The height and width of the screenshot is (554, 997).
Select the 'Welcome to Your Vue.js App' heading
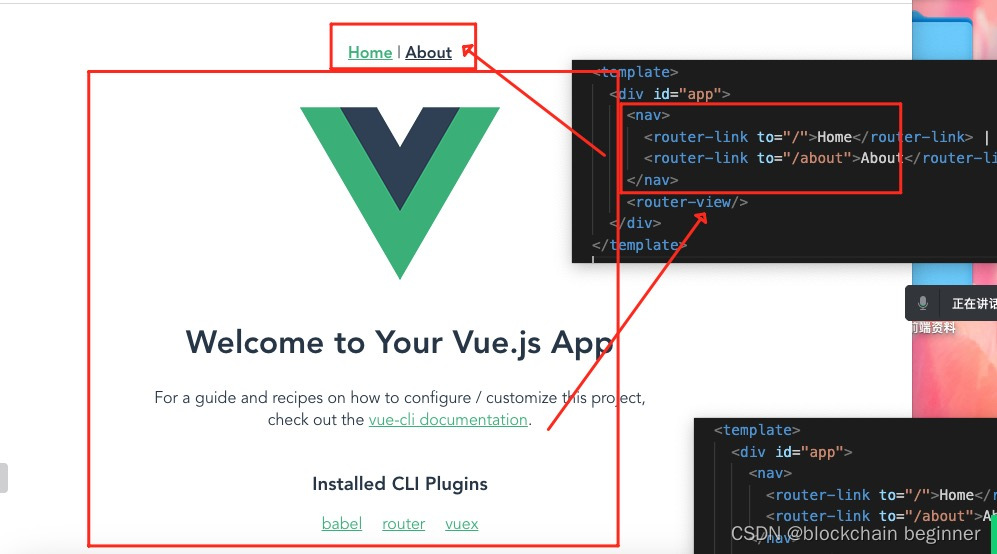[x=400, y=343]
